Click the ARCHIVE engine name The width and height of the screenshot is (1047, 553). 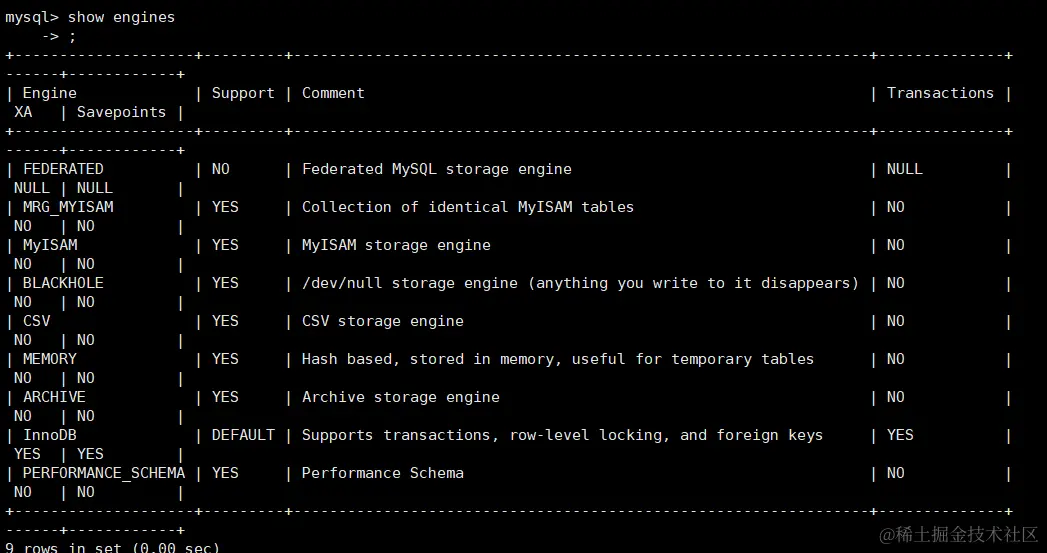pos(55,397)
